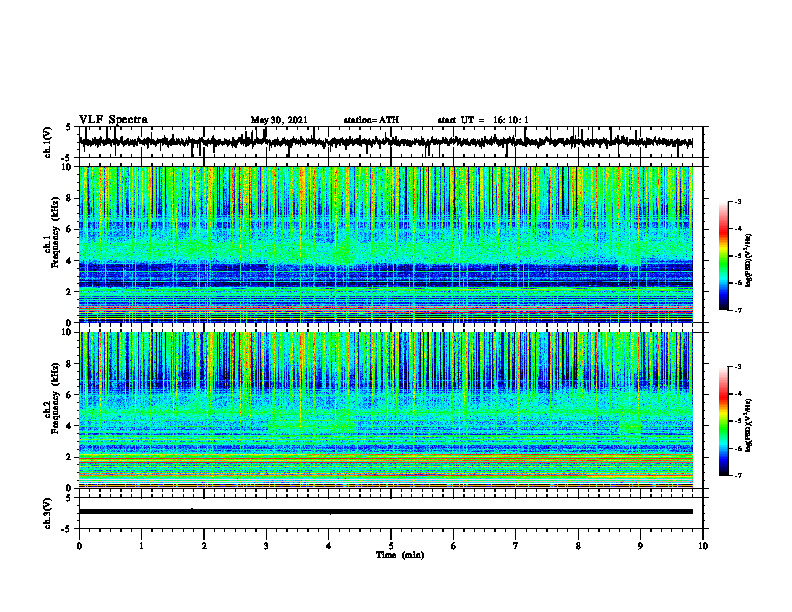Click the "VLF Spectra" plot title
792x612 pixels.
[114, 120]
